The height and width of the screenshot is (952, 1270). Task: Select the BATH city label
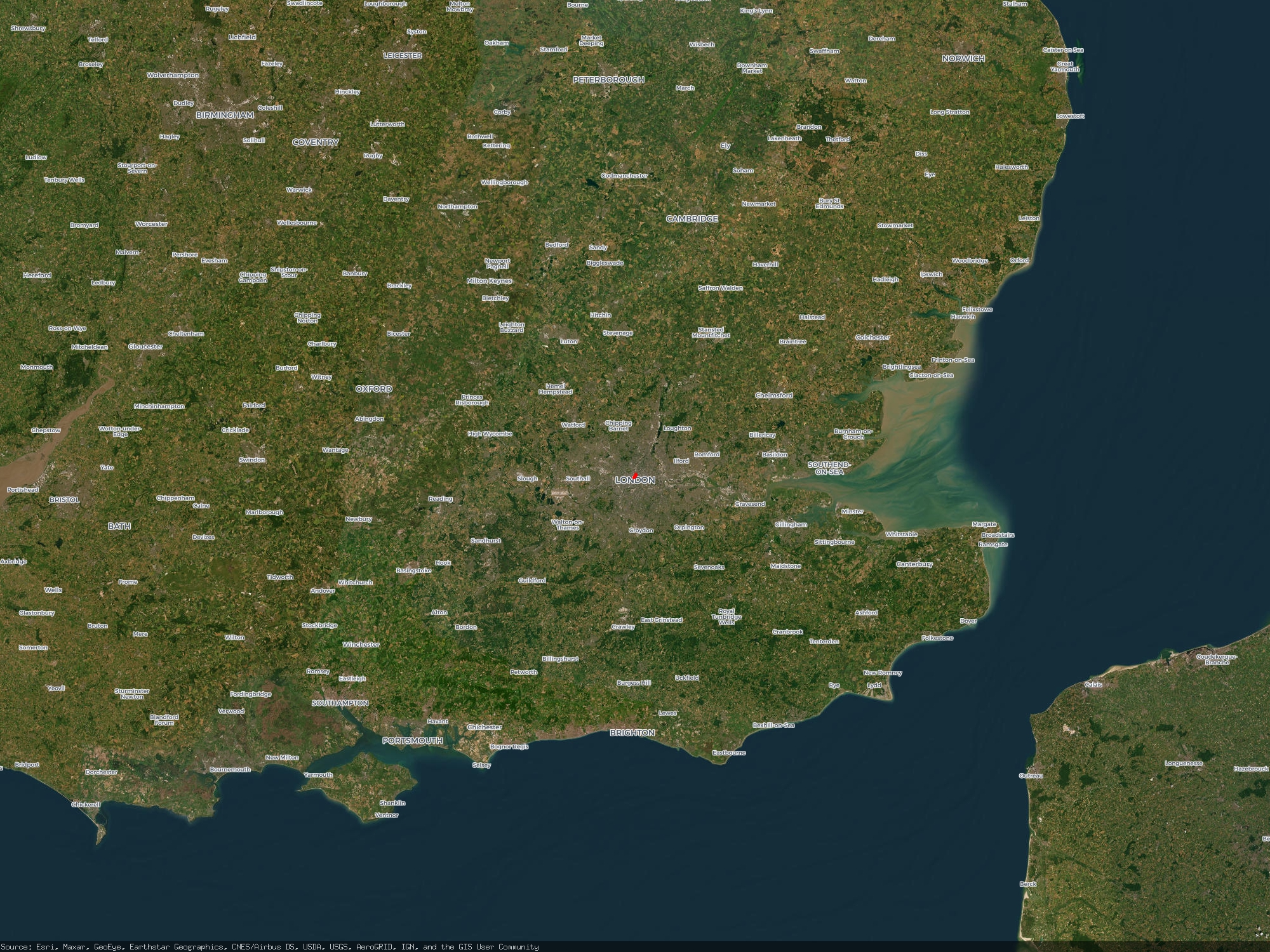point(119,526)
